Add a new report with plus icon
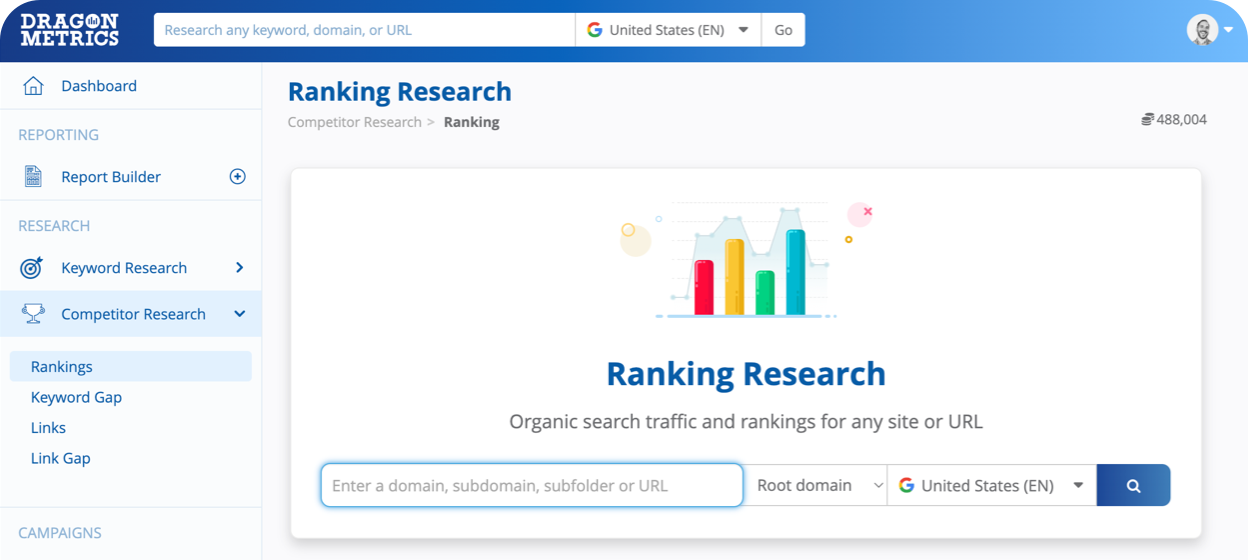Image resolution: width=1248 pixels, height=560 pixels. tap(237, 177)
